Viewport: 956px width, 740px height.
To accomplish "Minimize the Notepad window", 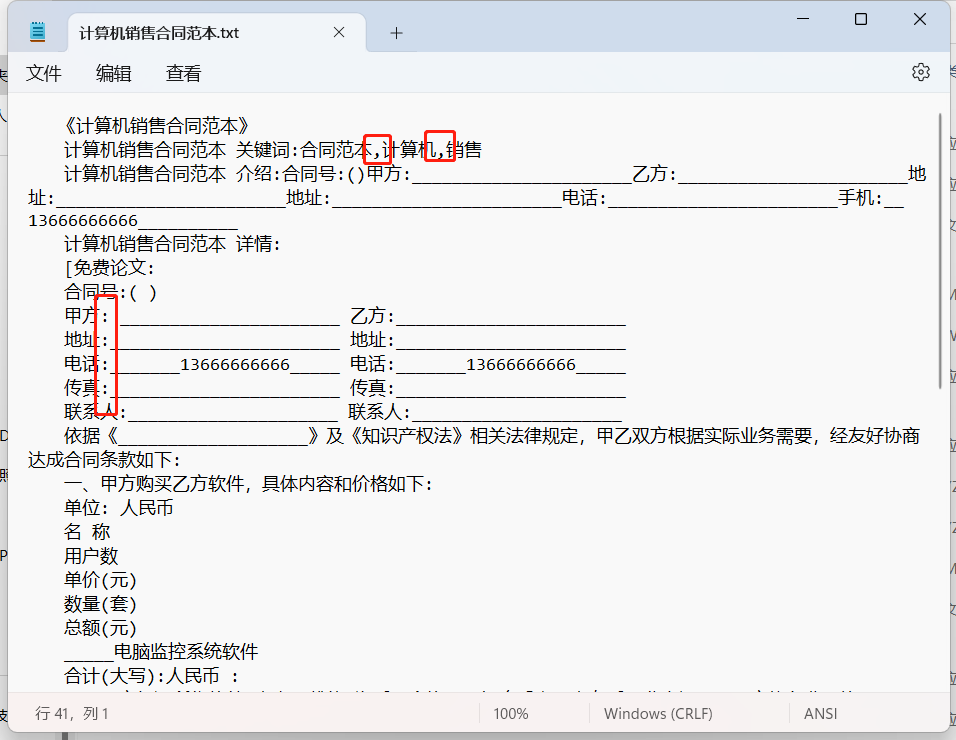I will point(803,19).
